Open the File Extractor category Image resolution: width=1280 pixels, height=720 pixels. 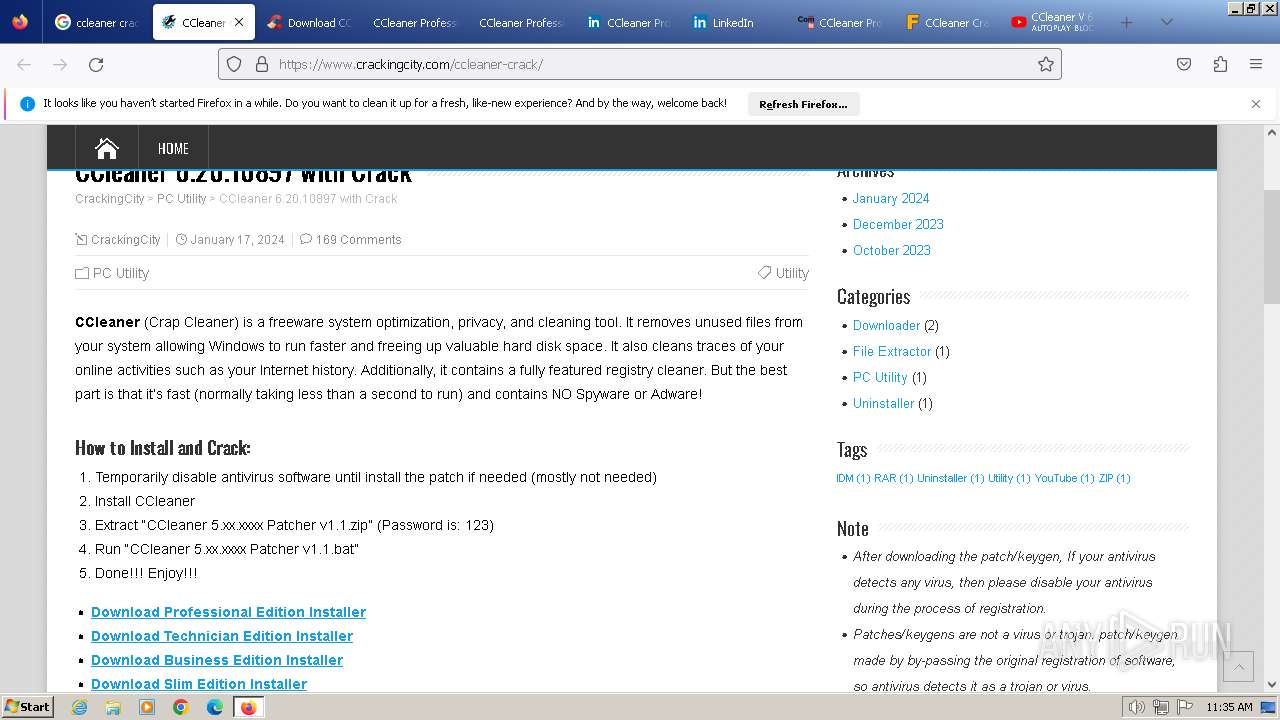(892, 351)
